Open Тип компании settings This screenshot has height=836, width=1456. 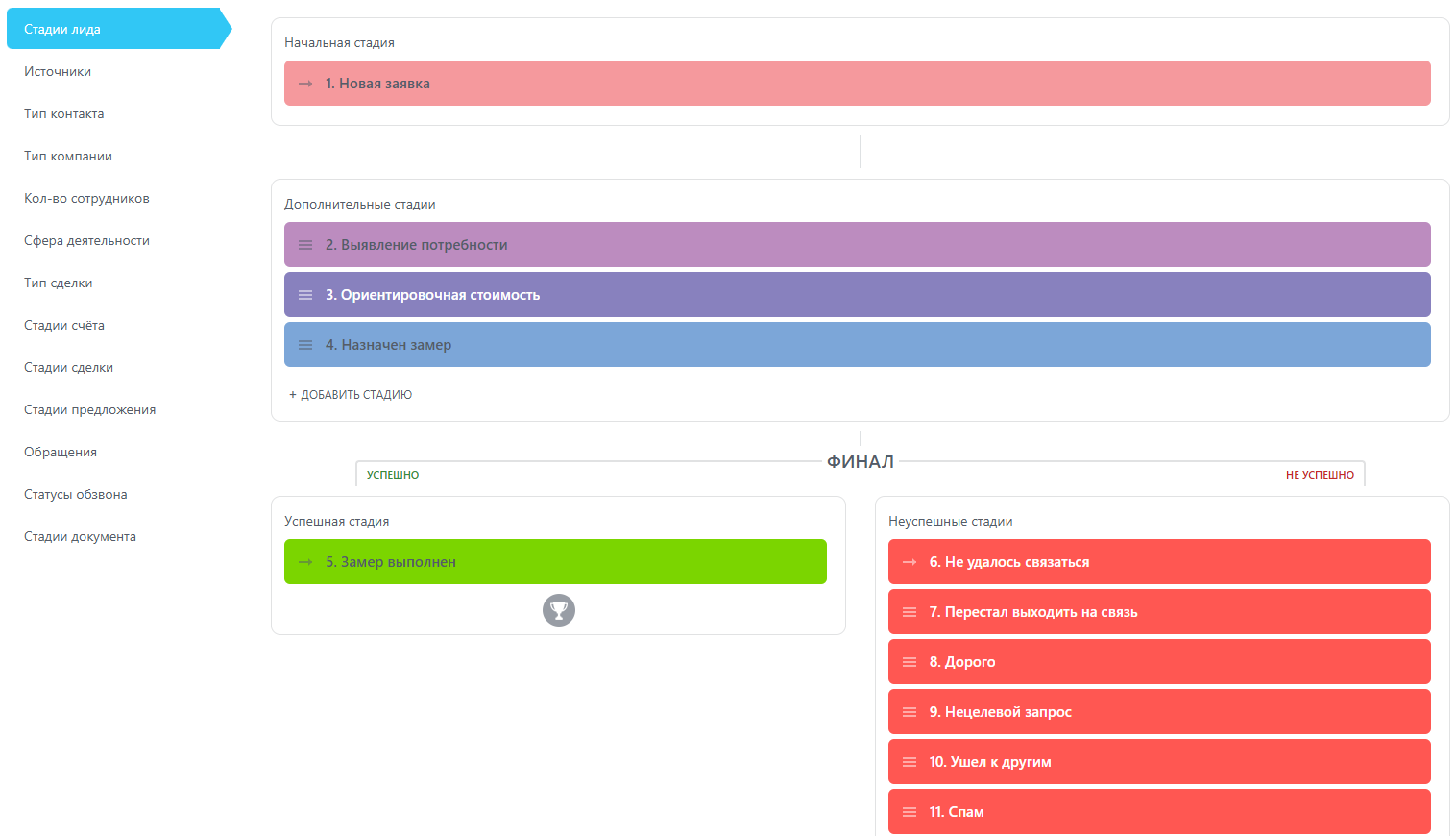[68, 156]
